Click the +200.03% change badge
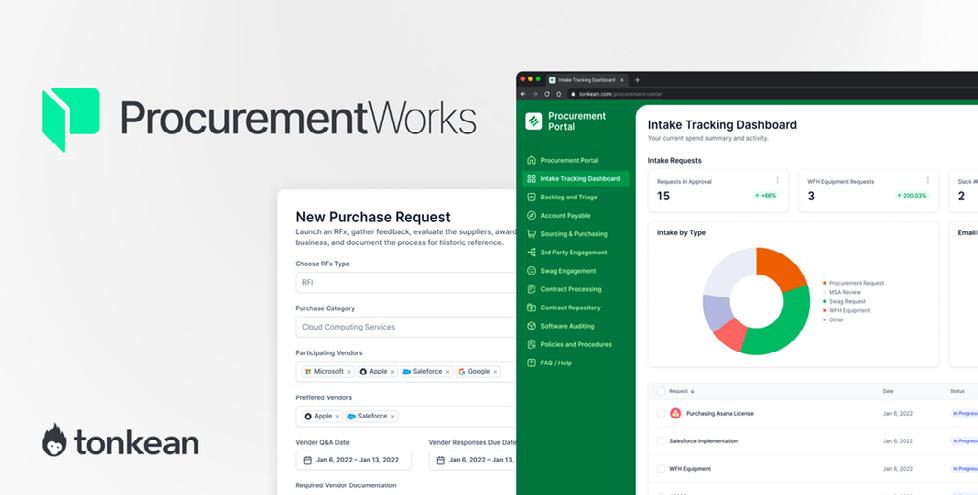The width and height of the screenshot is (978, 495). click(912, 196)
